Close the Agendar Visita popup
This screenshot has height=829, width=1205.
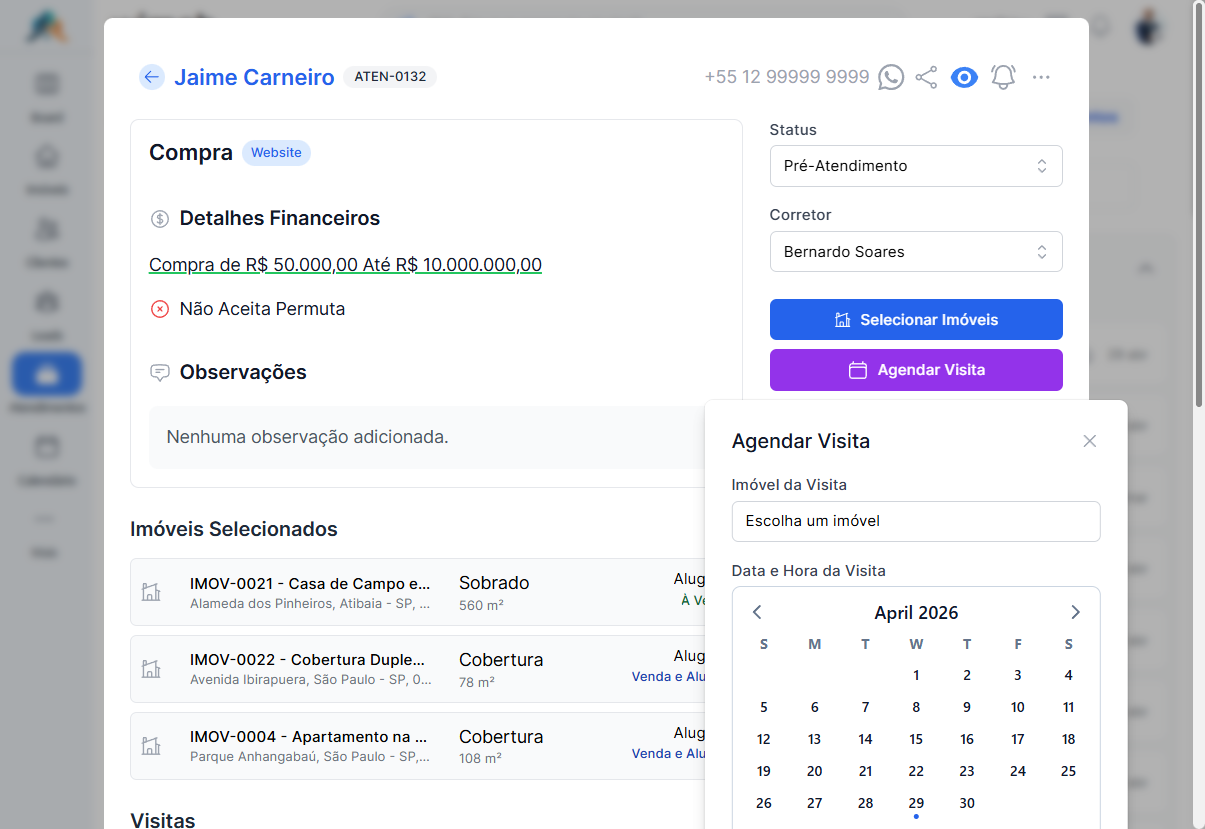pos(1090,441)
